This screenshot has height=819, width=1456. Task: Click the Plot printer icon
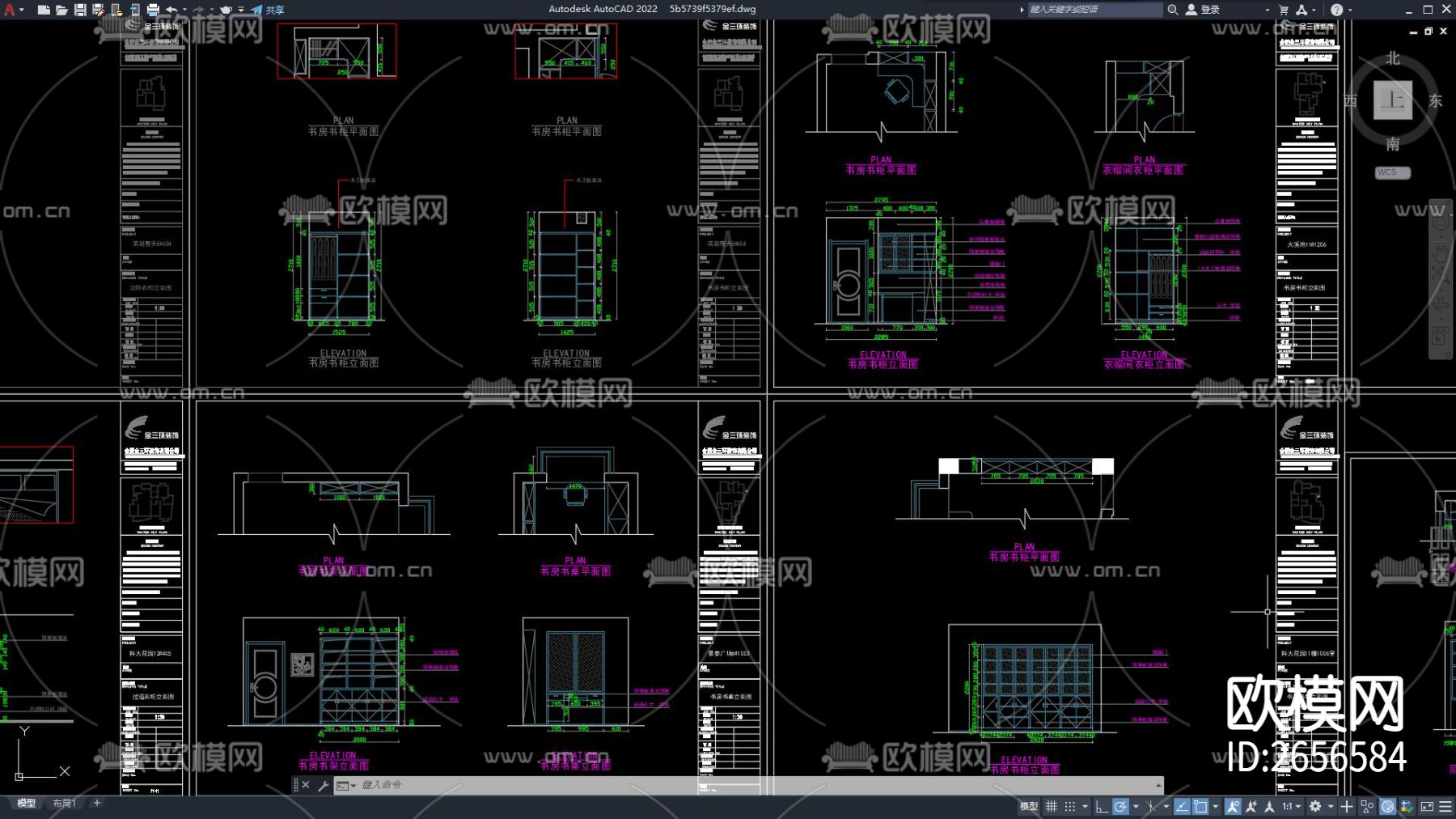(x=153, y=10)
